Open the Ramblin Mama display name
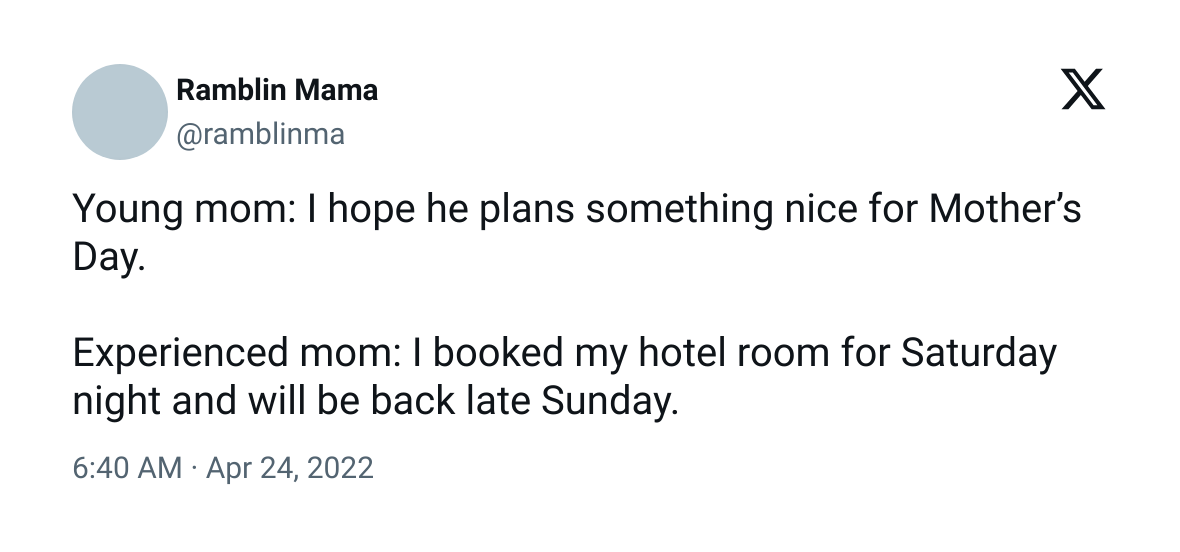Screen dimensions: 1180x552 click(277, 90)
